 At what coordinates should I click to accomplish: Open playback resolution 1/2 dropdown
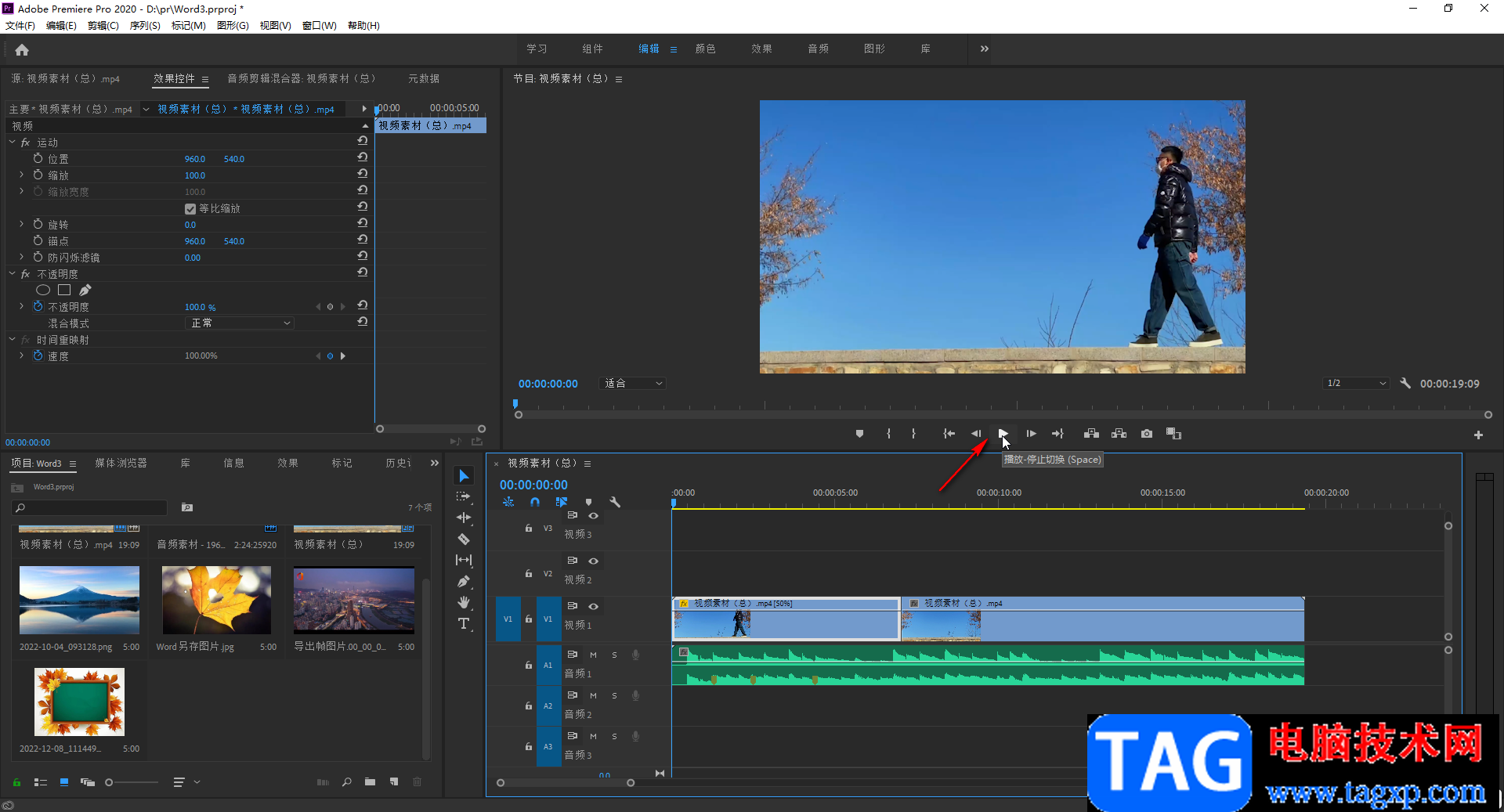[1357, 384]
